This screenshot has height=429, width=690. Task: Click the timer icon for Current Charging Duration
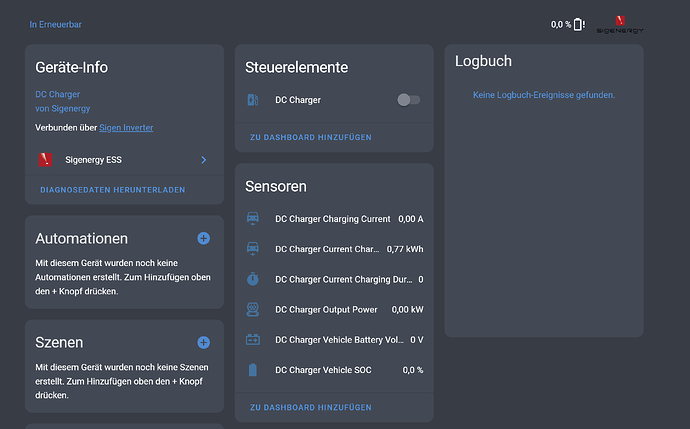pyautogui.click(x=253, y=279)
